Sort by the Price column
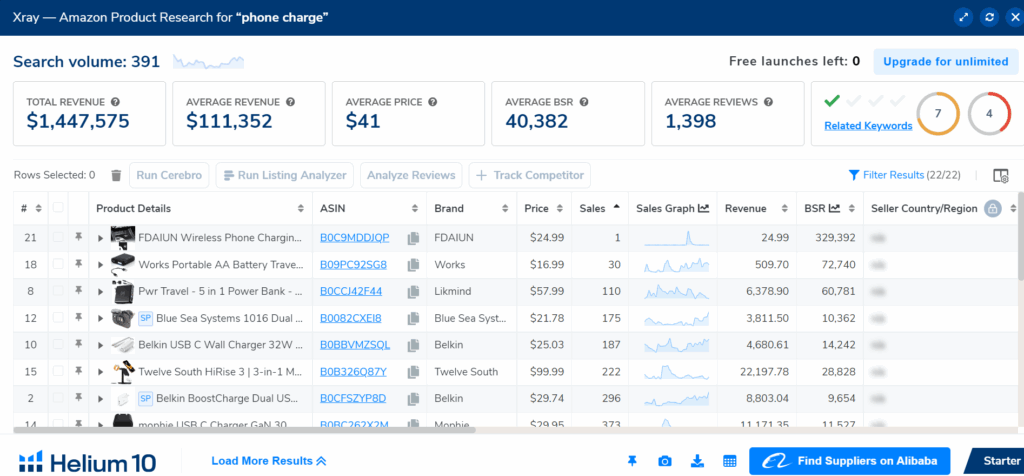The width and height of the screenshot is (1024, 476). pos(560,209)
